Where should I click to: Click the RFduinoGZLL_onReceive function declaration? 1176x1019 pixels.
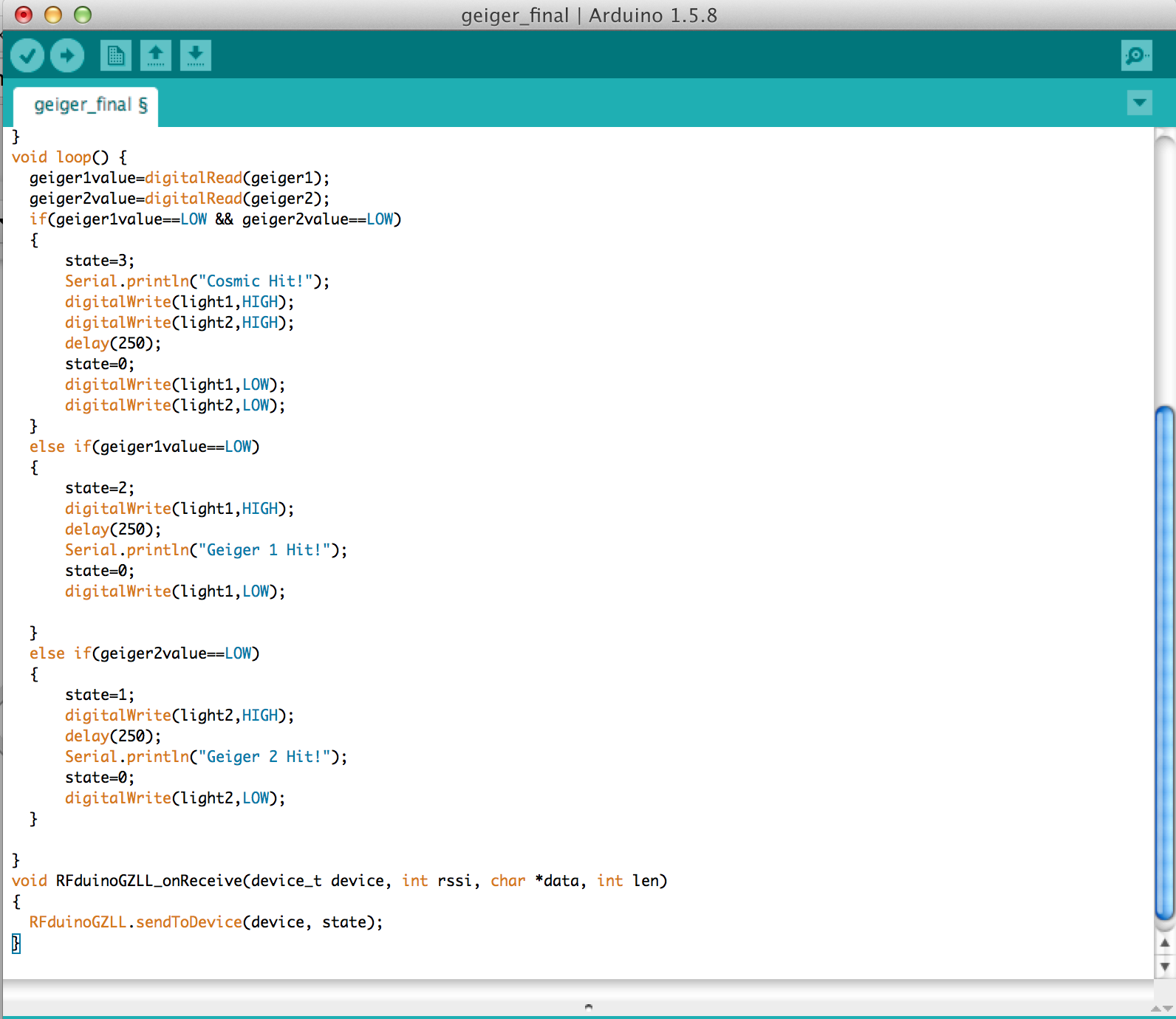click(340, 881)
